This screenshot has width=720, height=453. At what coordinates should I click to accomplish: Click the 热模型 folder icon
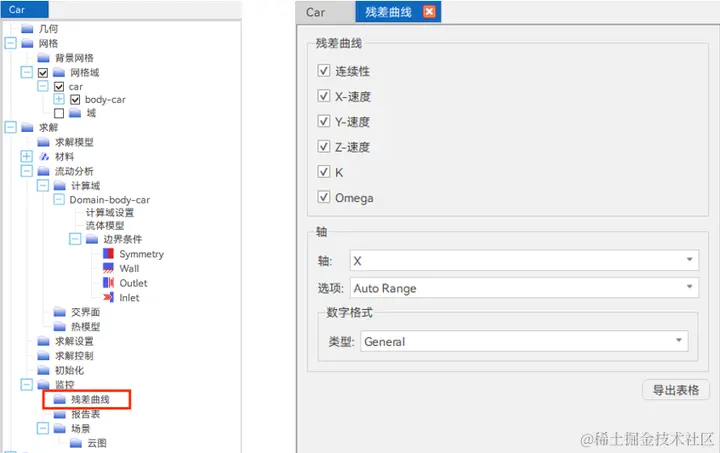60,327
